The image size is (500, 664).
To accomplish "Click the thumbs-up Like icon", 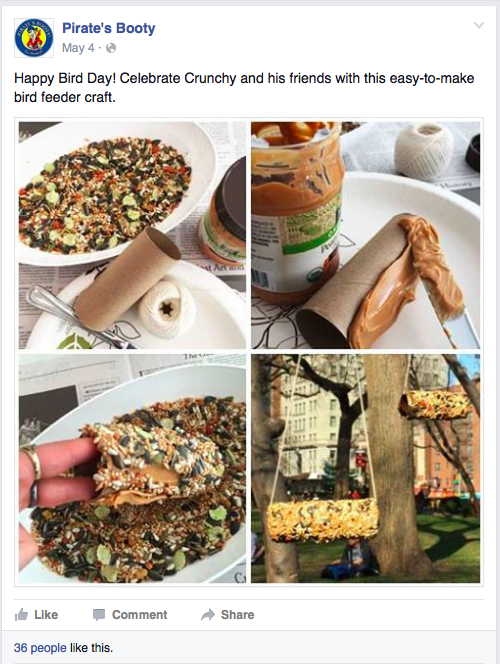I will (21, 614).
